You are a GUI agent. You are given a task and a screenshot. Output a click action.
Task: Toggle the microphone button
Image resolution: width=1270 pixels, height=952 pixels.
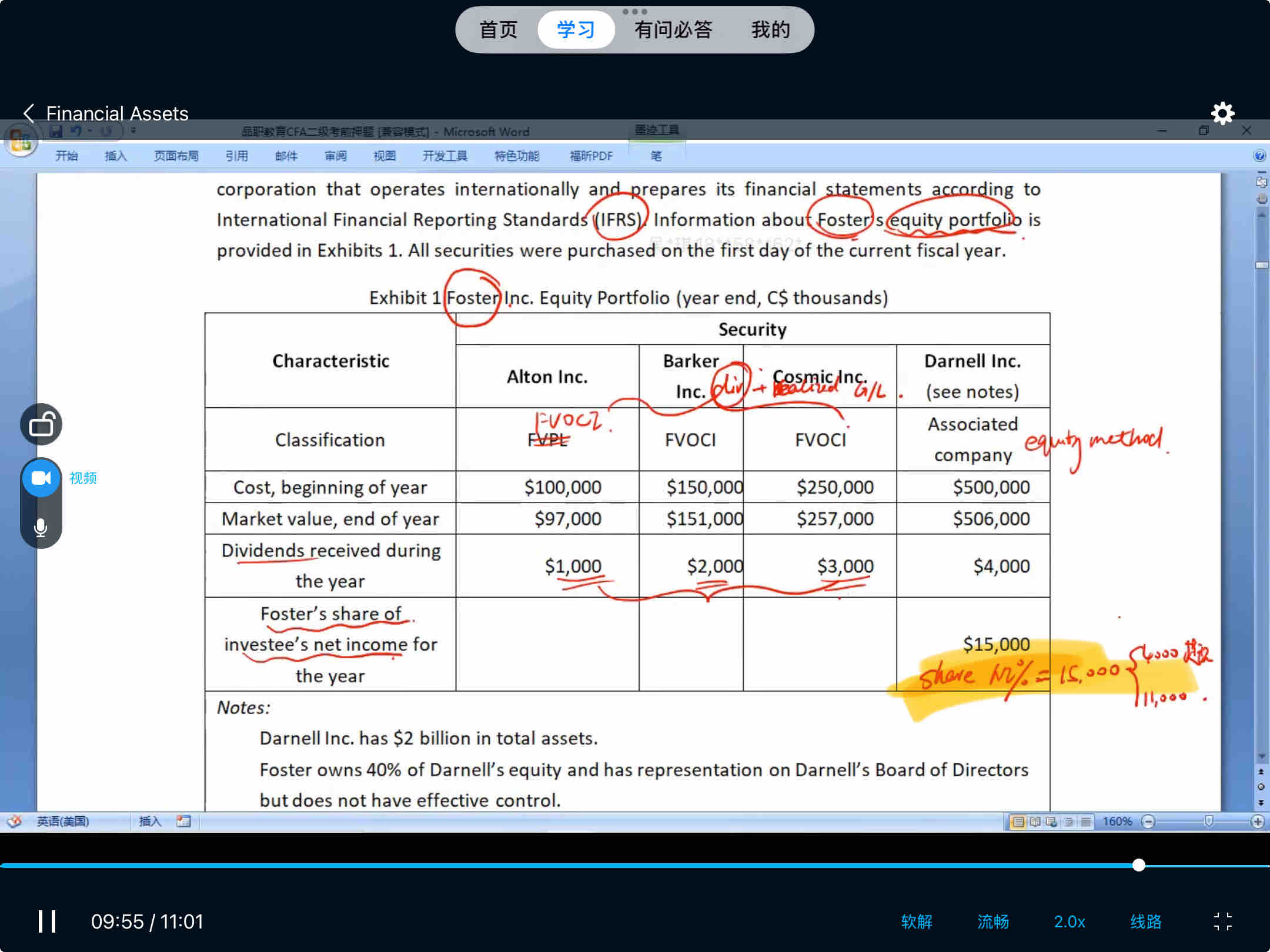click(41, 527)
